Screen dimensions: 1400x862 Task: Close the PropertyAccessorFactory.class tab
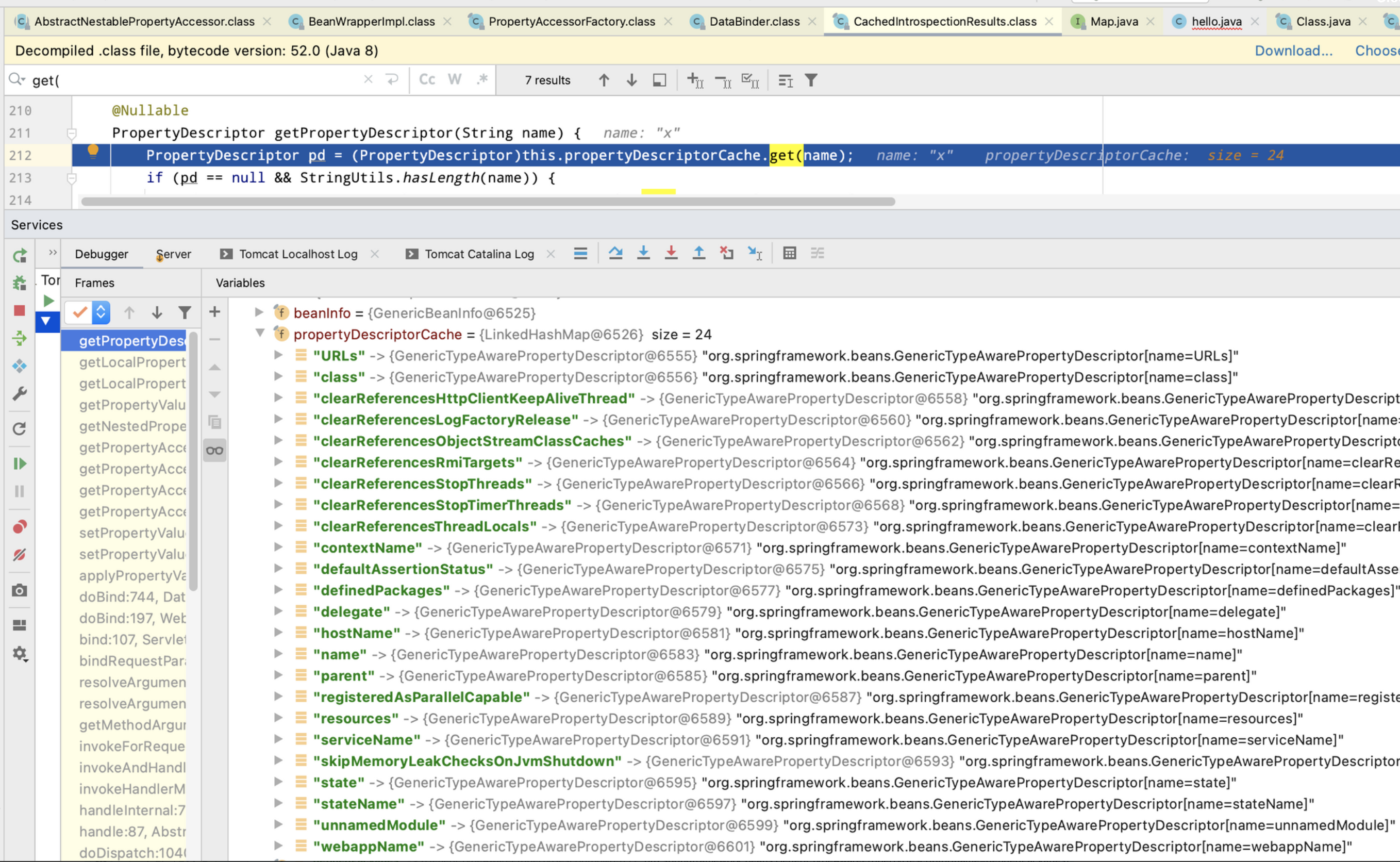click(x=668, y=22)
